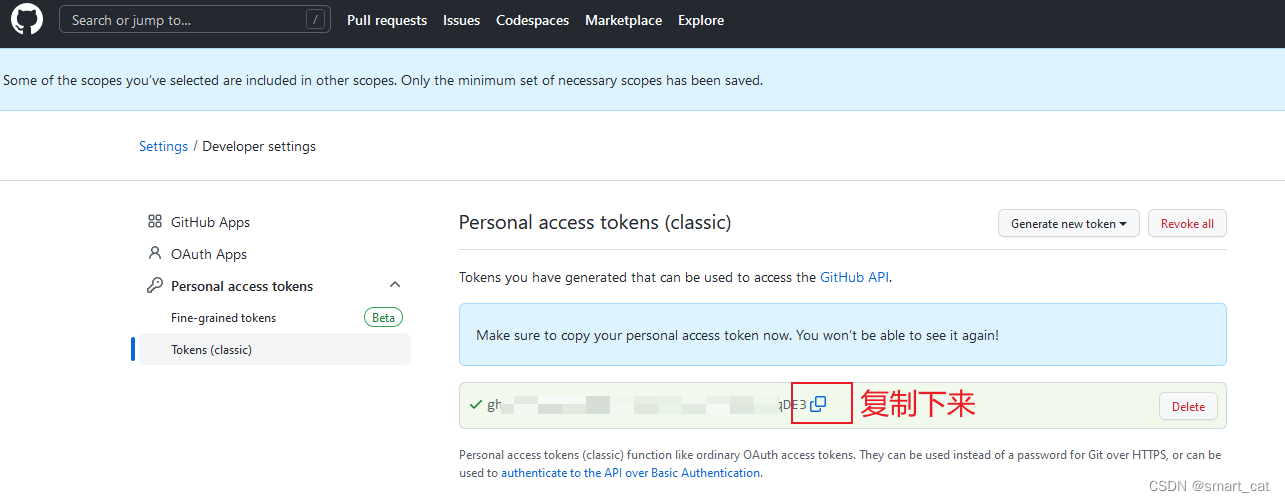Open Marketplace in the top navigation
The image size is (1285, 502).
point(623,20)
